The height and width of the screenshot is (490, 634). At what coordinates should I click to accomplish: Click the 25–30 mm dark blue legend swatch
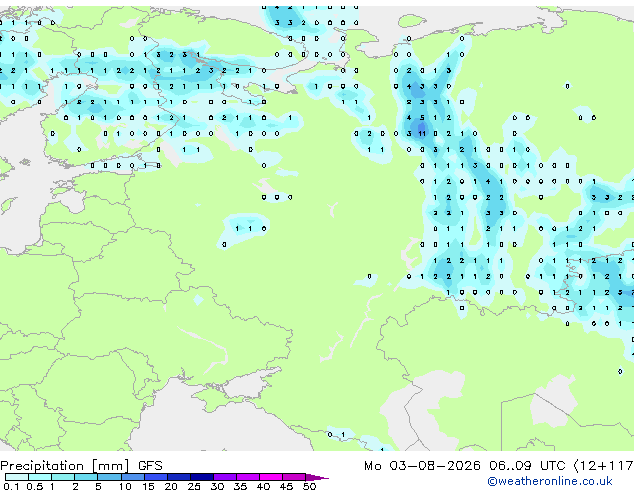[202, 477]
